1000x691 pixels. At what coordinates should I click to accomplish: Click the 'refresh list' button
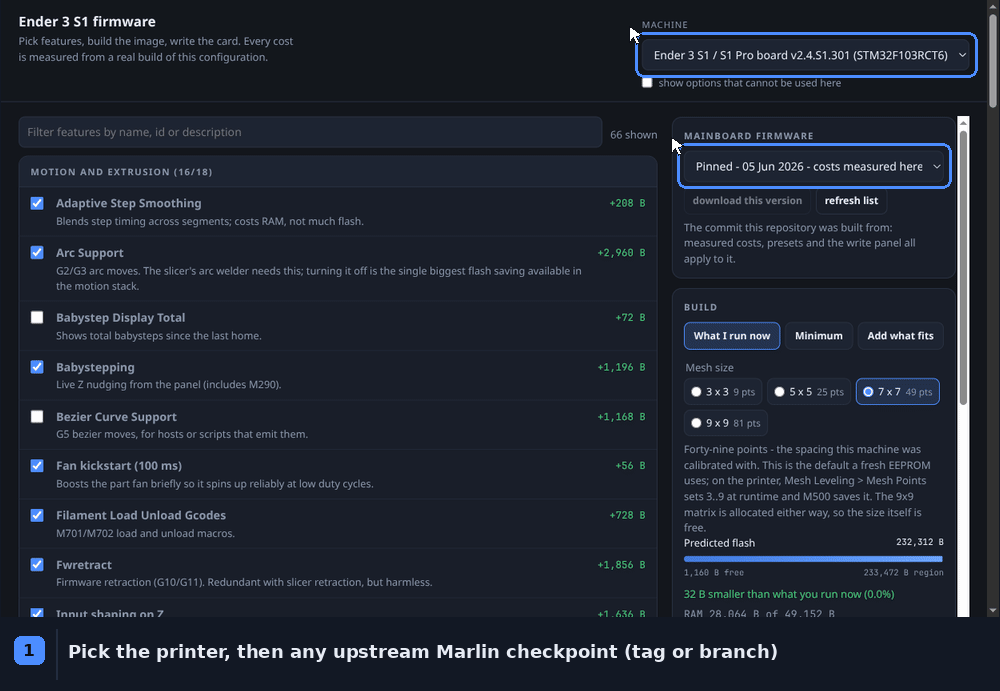pyautogui.click(x=851, y=200)
